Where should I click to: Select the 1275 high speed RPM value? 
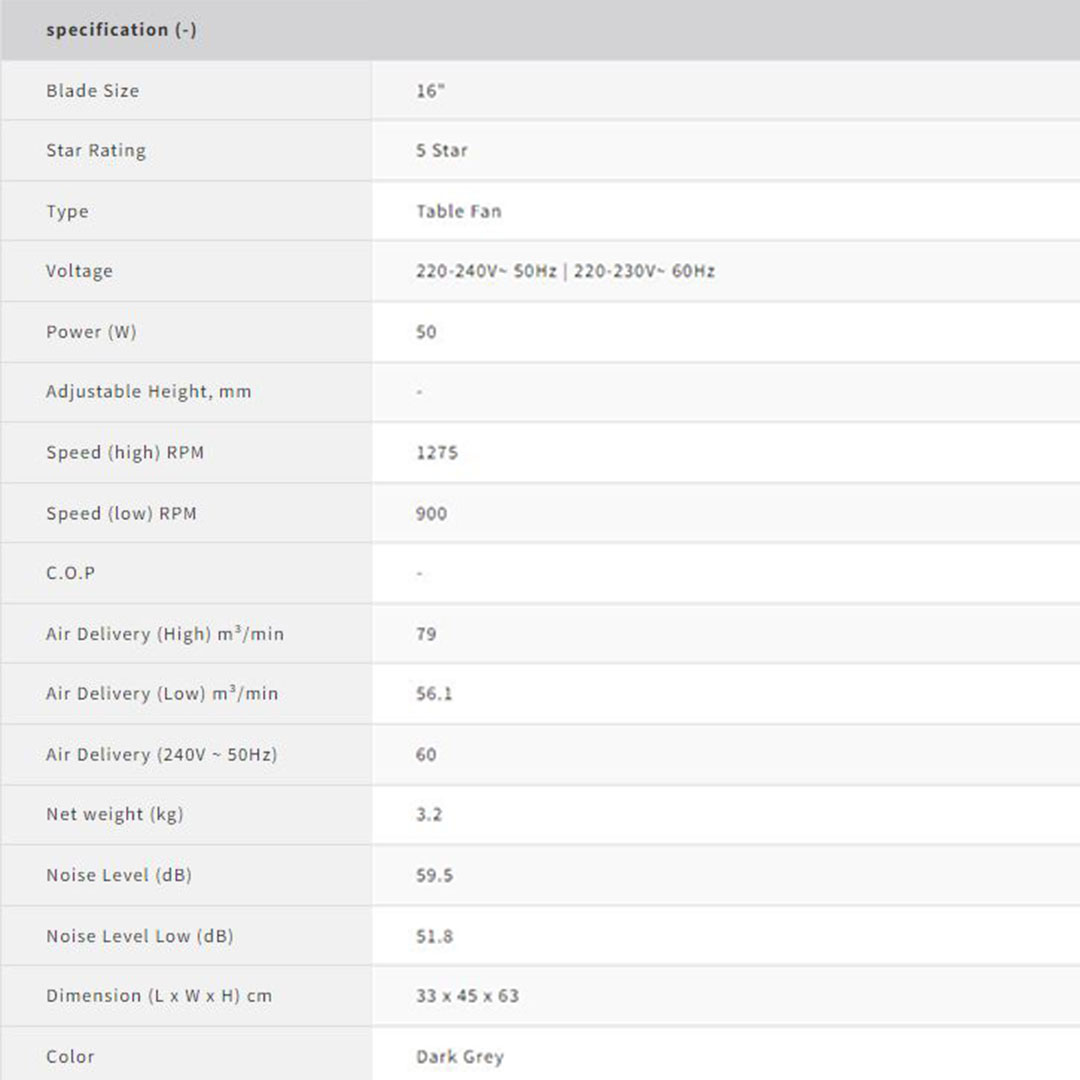pos(437,453)
